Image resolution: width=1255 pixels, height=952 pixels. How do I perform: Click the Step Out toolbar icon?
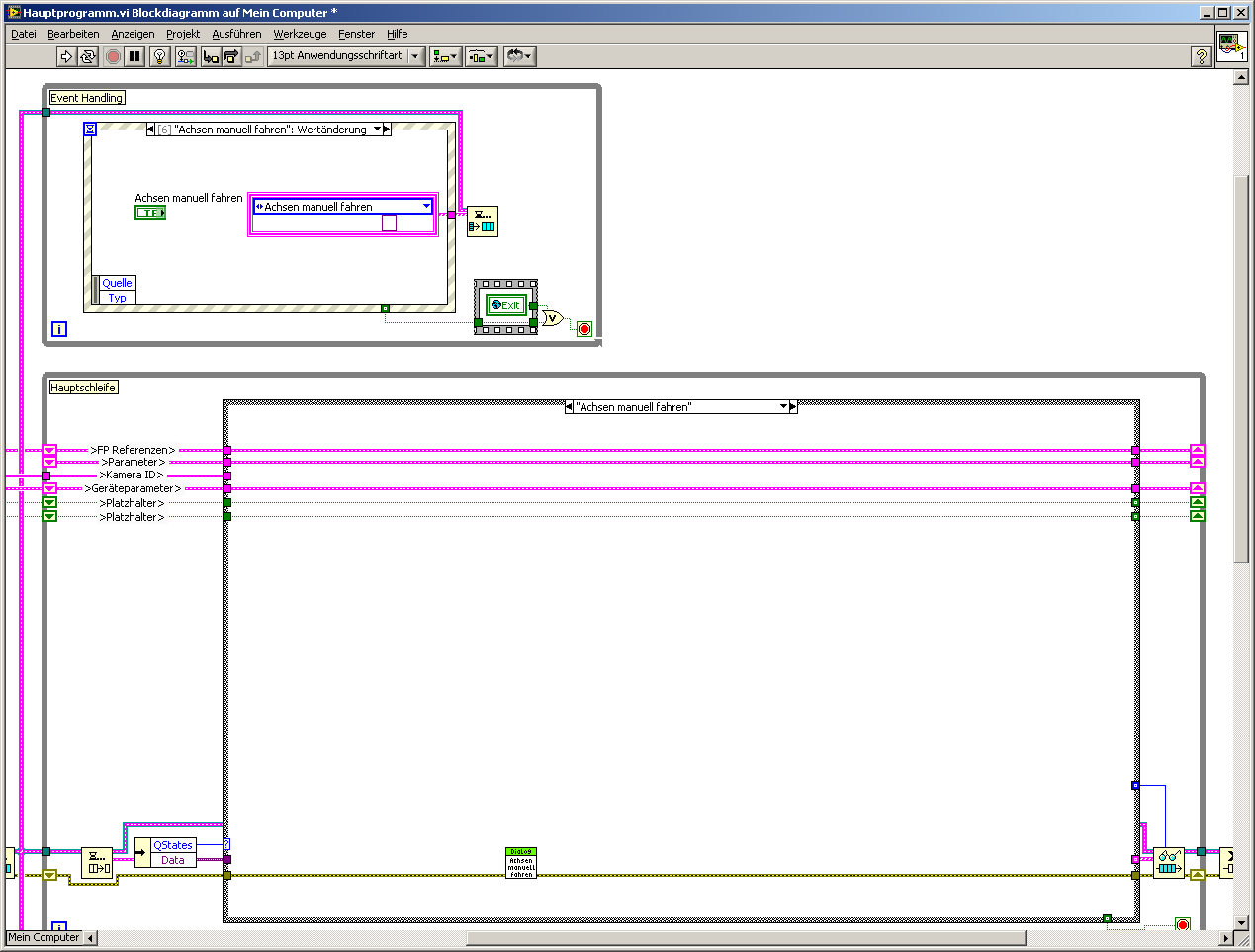coord(252,56)
